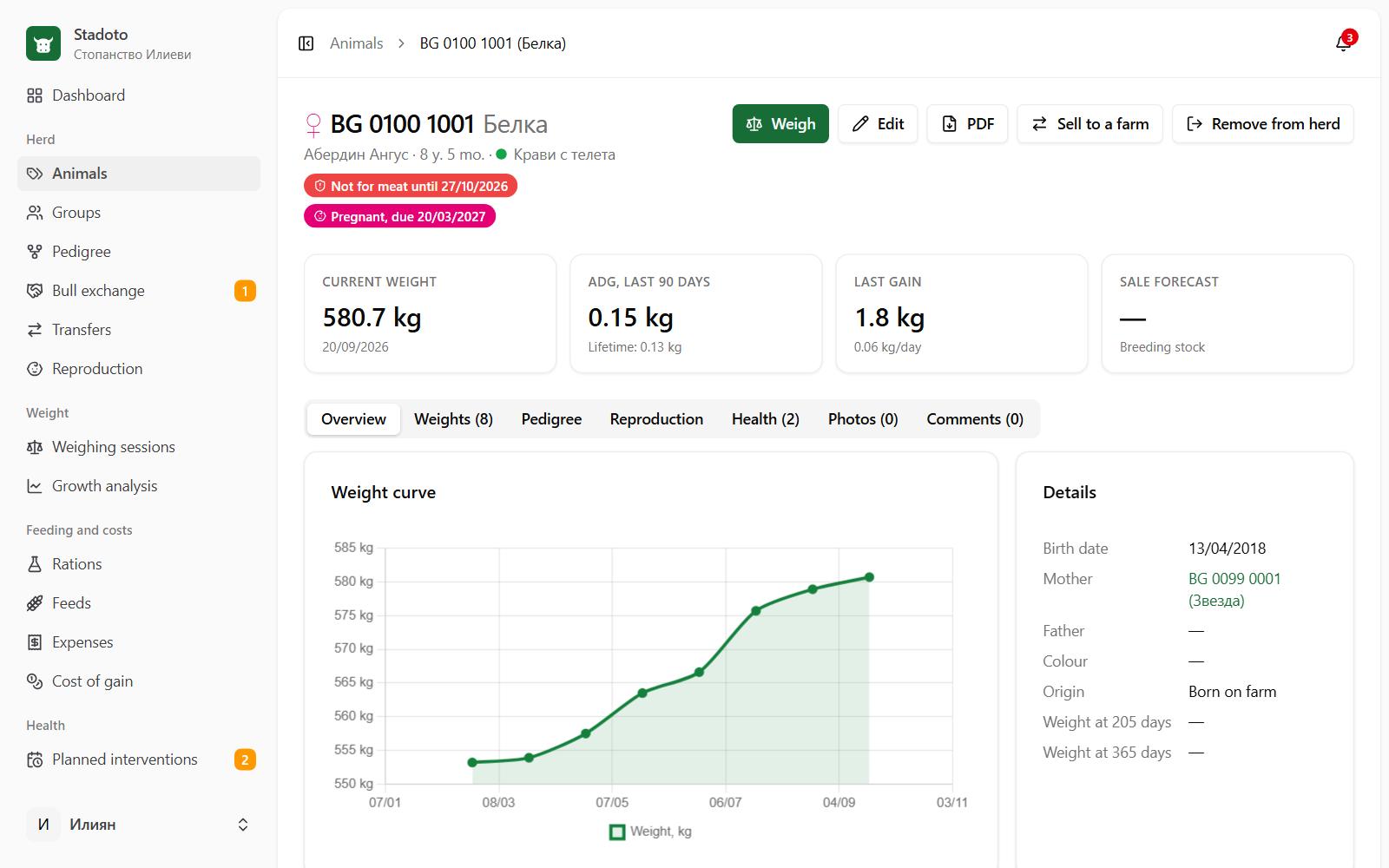The width and height of the screenshot is (1389, 868).
Task: Open Weighing sessions
Action: [139, 447]
